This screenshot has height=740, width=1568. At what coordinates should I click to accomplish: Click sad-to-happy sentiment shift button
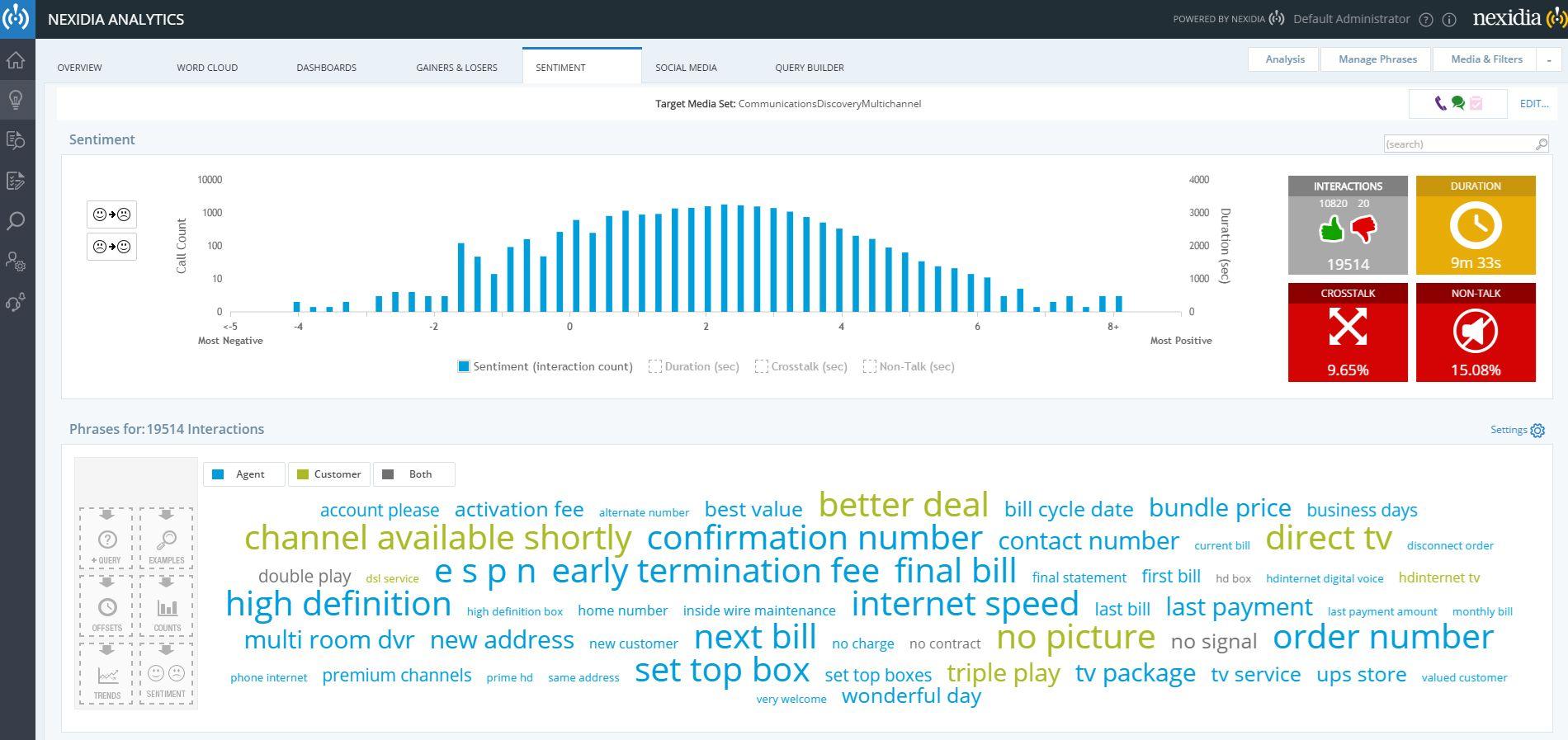pos(111,247)
